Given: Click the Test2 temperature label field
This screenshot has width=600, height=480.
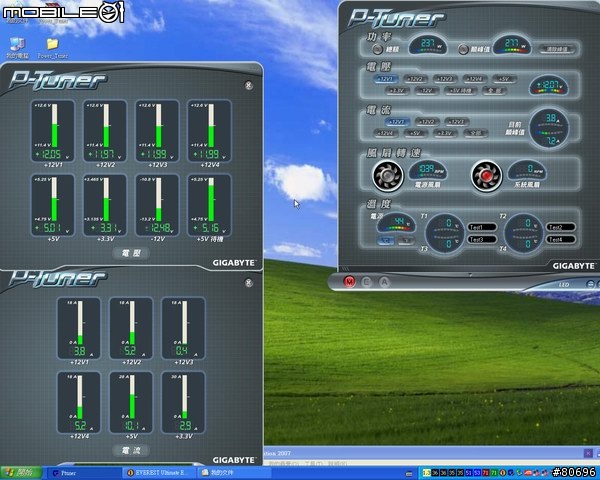Looking at the screenshot, I should pos(560,227).
